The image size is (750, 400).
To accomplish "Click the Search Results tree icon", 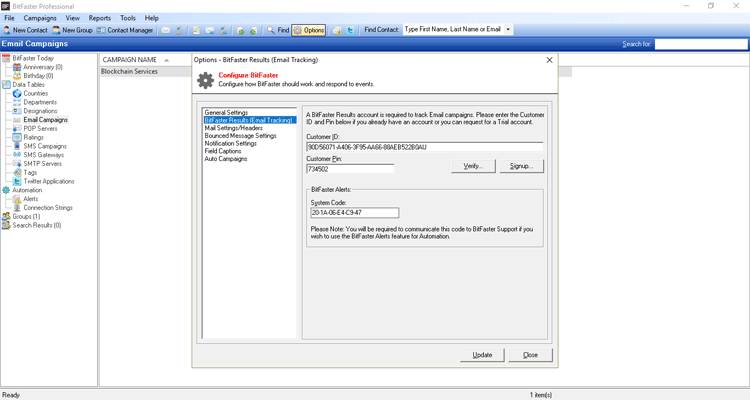I will tap(6, 225).
